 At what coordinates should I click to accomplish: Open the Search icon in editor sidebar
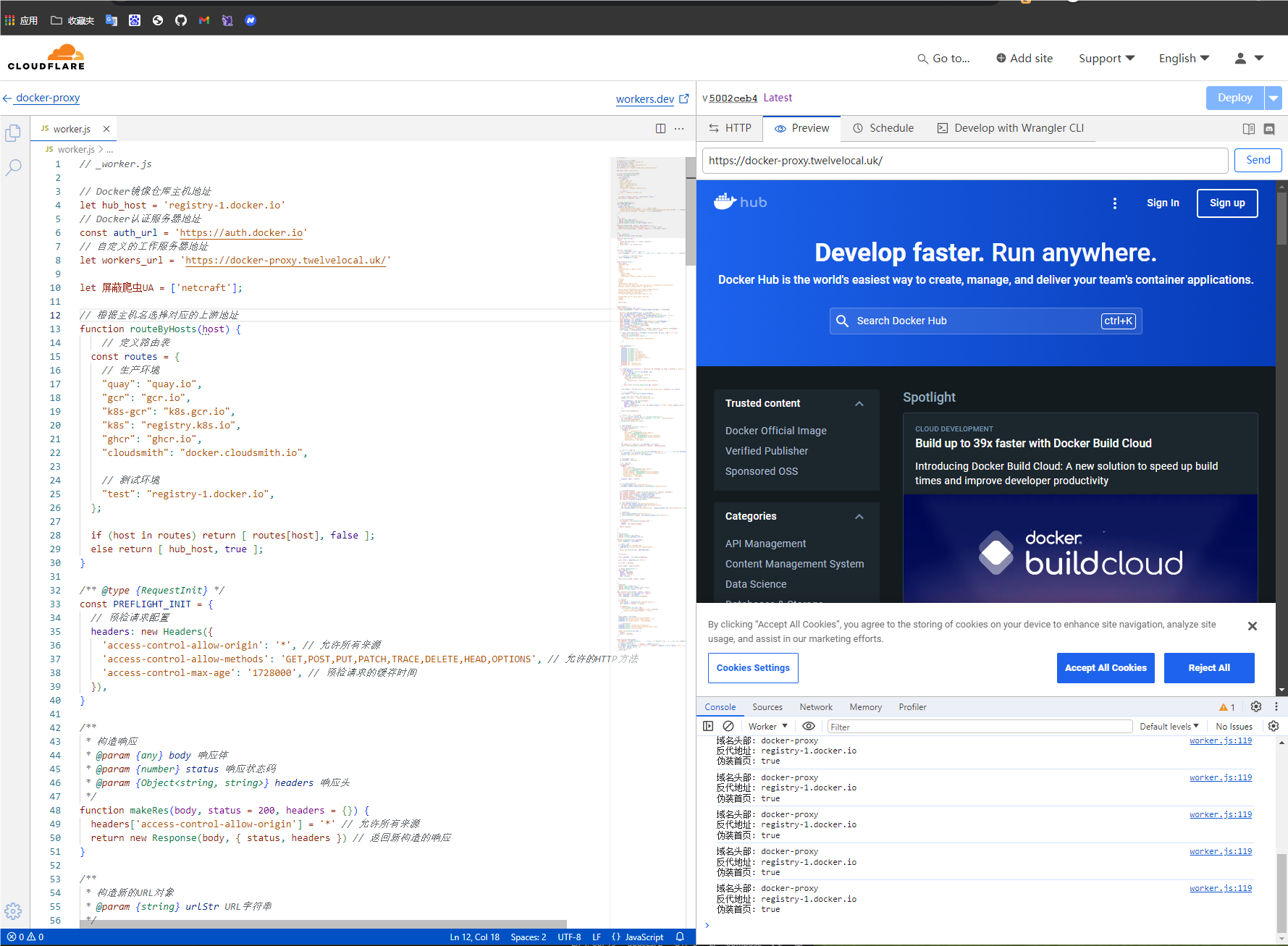pos(13,168)
